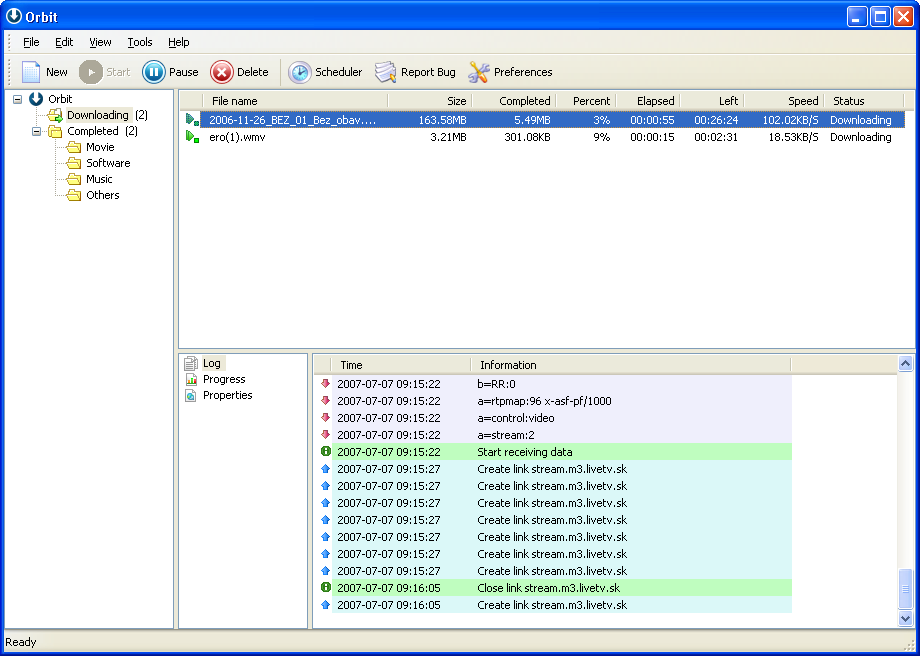The width and height of the screenshot is (920, 656).
Task: Open the Help menu
Action: (x=178, y=42)
